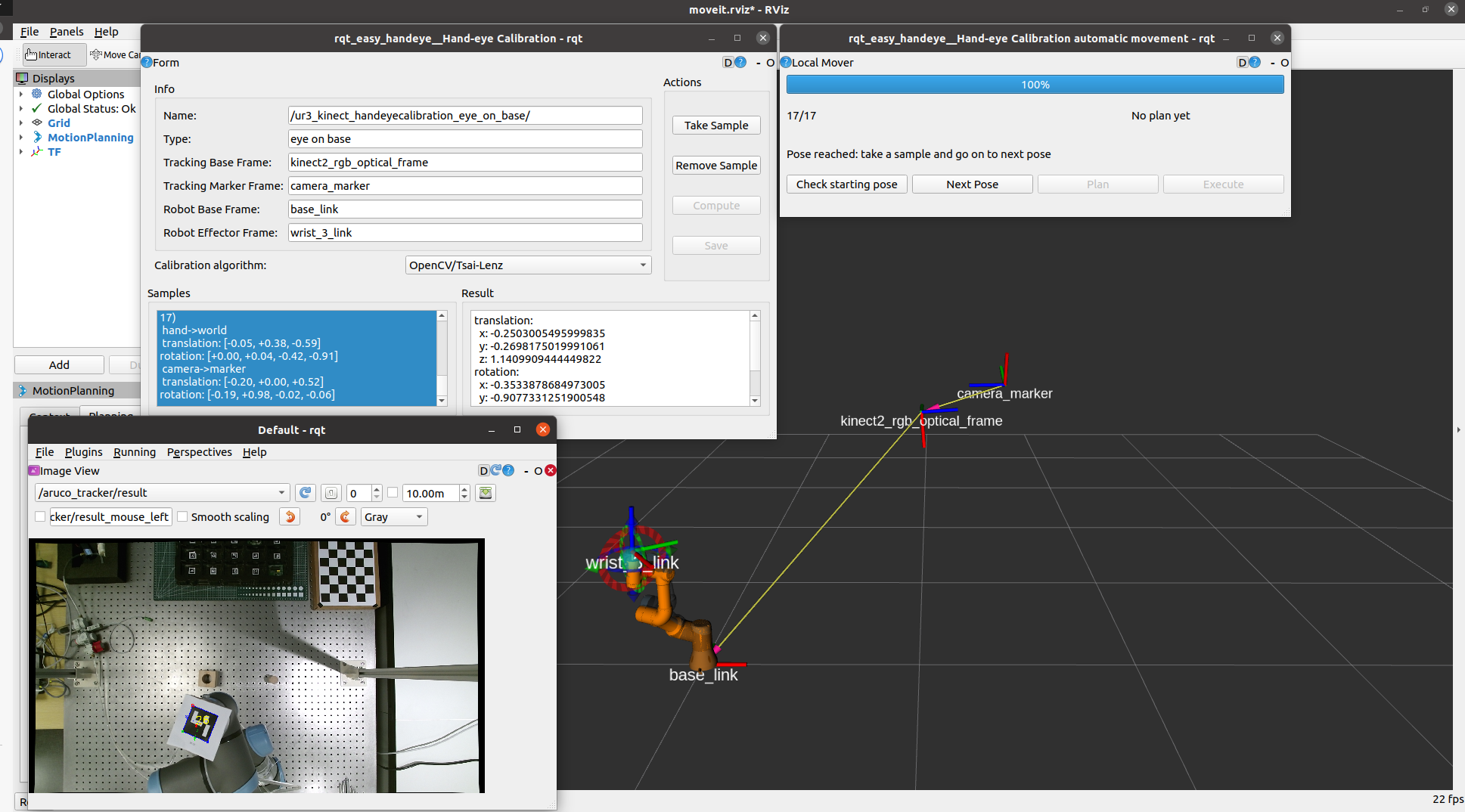Open RViz Panels menu

click(67, 31)
